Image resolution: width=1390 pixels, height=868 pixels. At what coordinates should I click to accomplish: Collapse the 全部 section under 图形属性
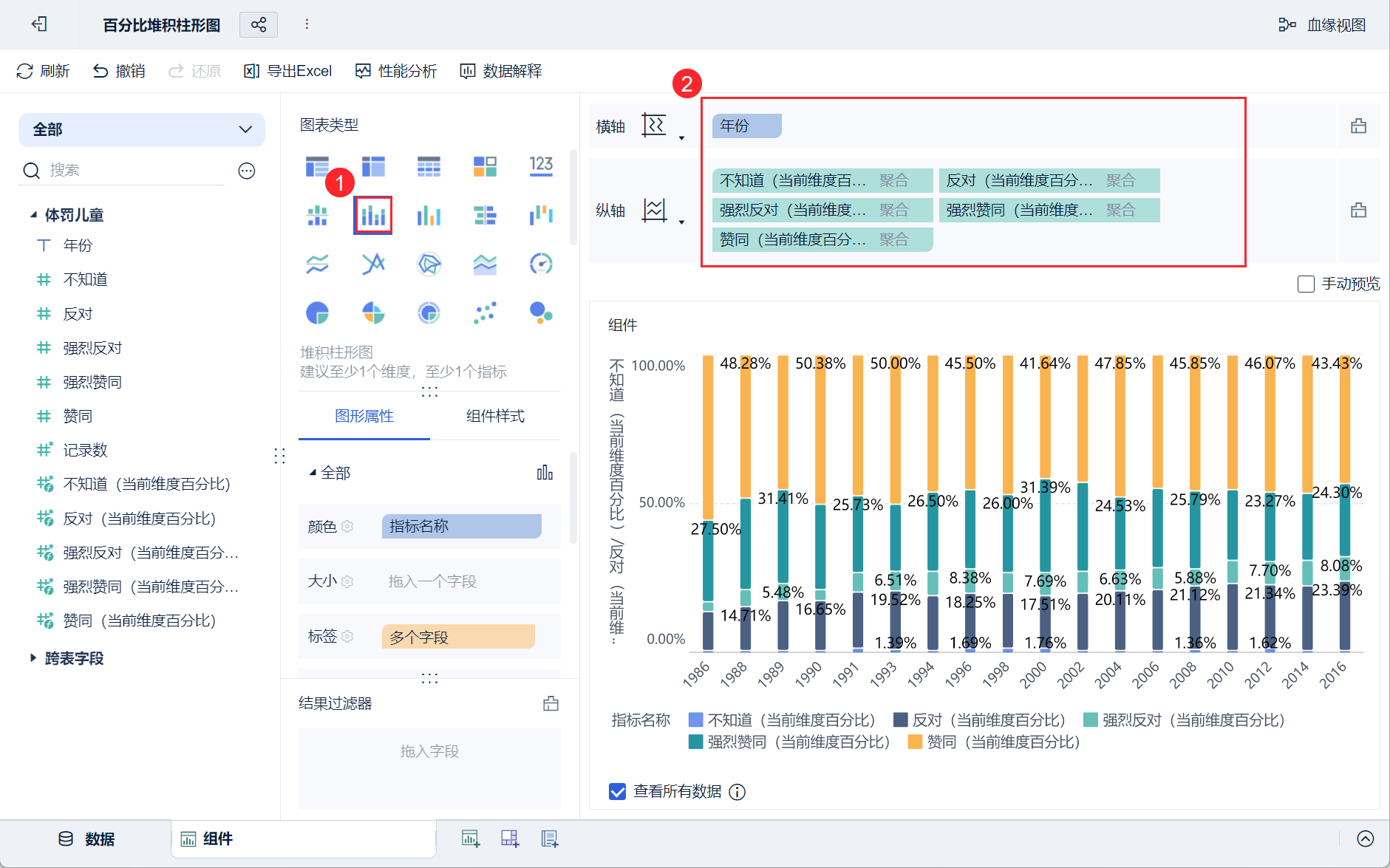(x=313, y=473)
